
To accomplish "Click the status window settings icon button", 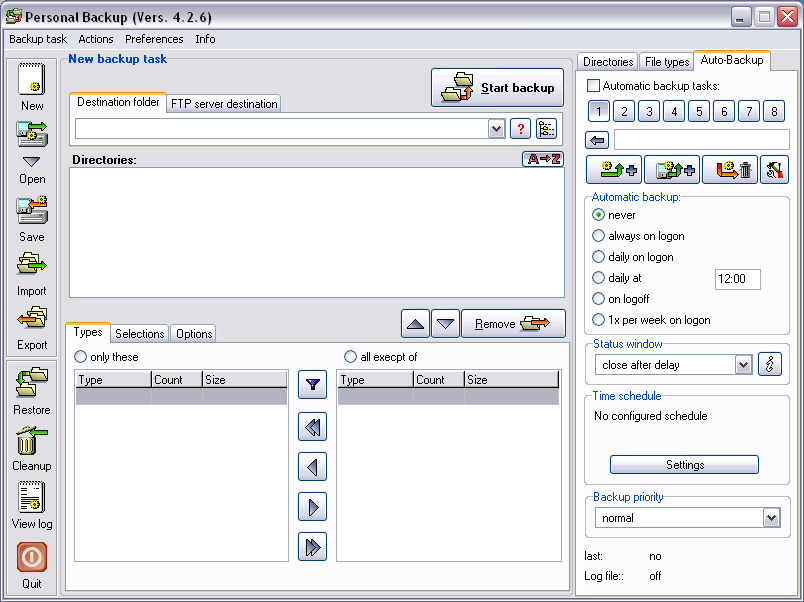I will click(770, 365).
